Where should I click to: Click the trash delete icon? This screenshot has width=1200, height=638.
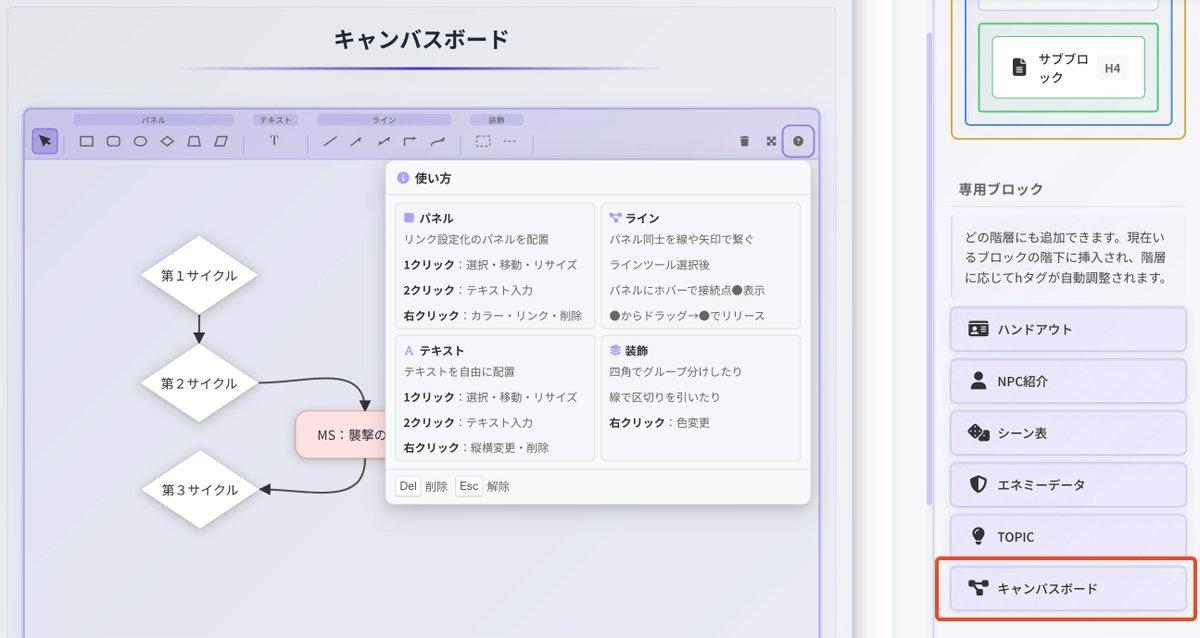(744, 141)
